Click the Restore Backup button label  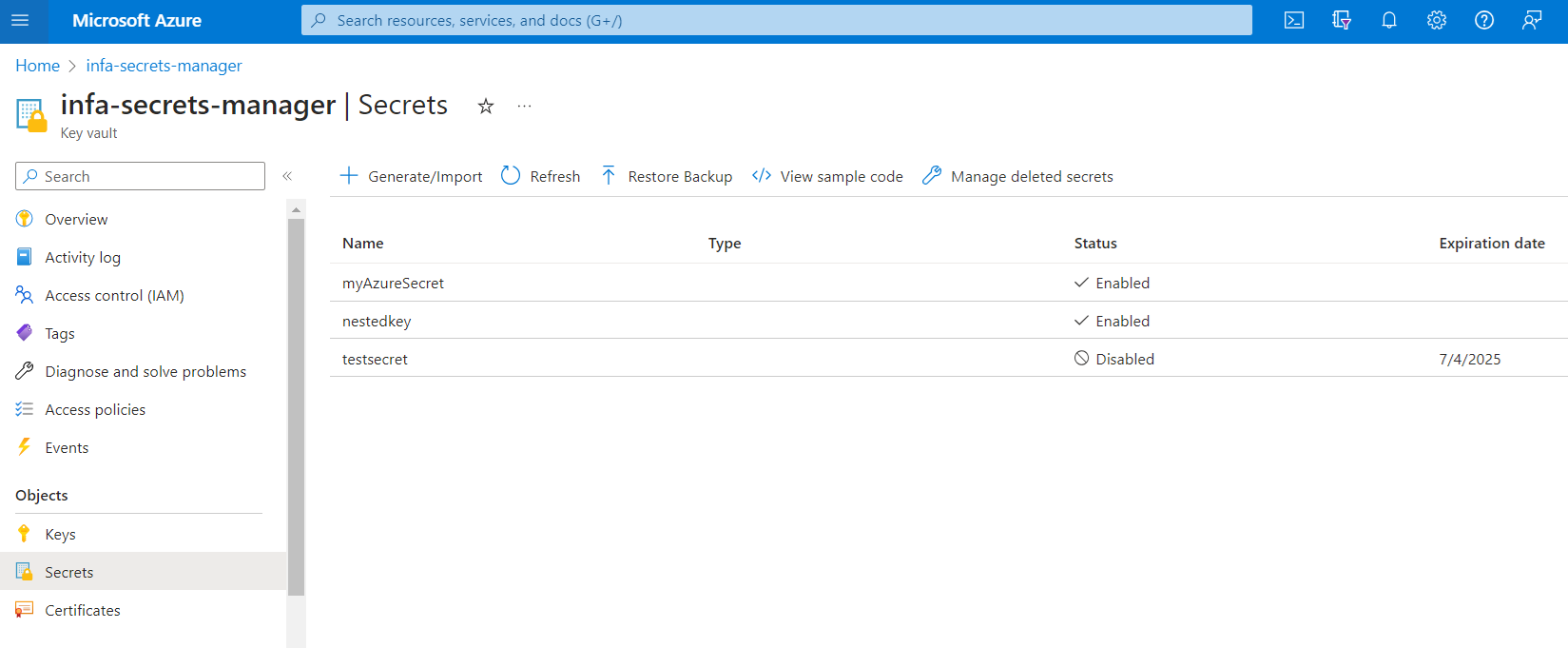680,177
